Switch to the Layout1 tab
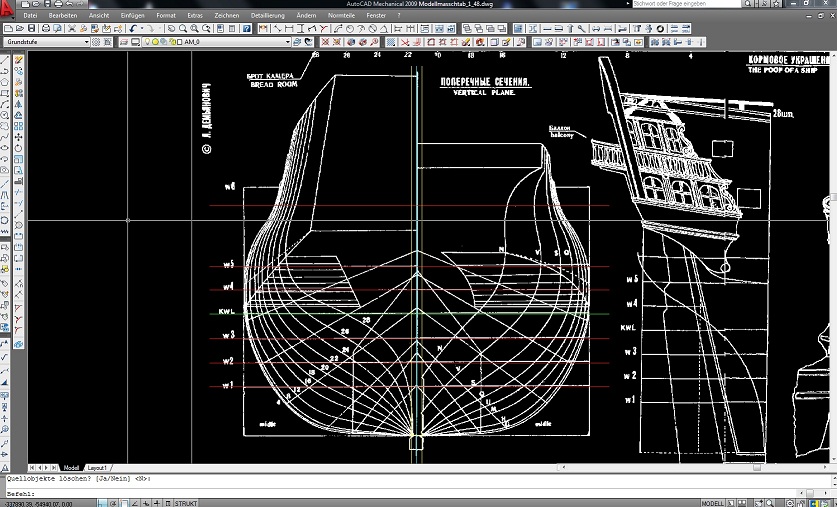Viewport: 837px width, 507px height. point(97,468)
